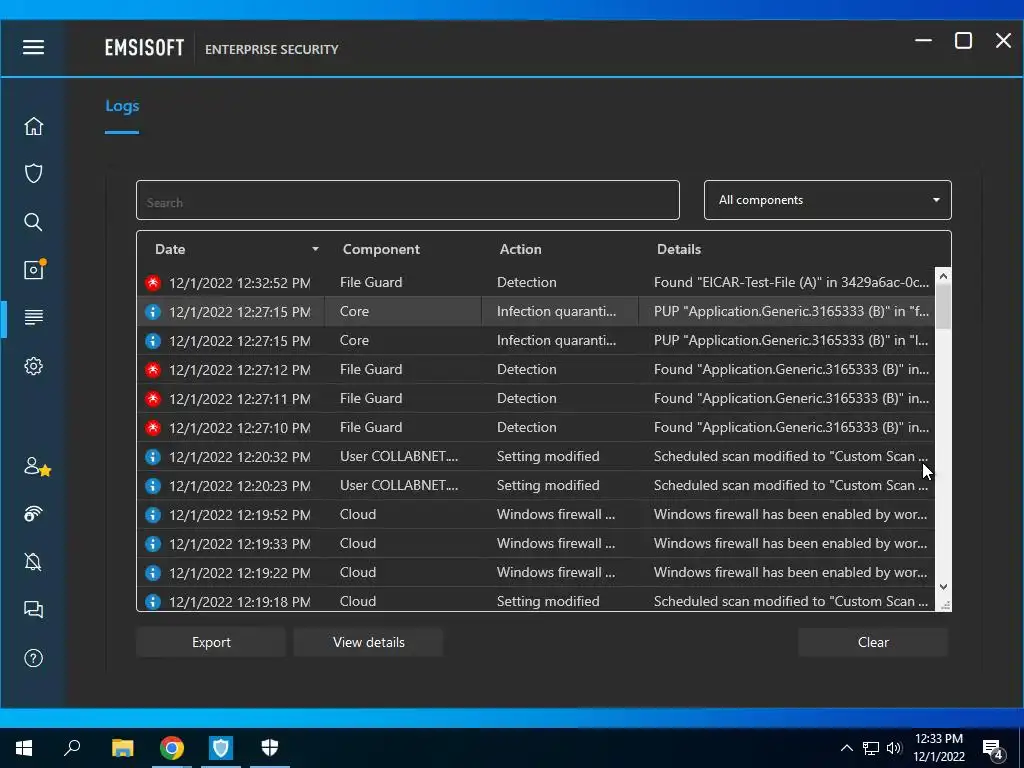Open the remote management connection icon

33,514
